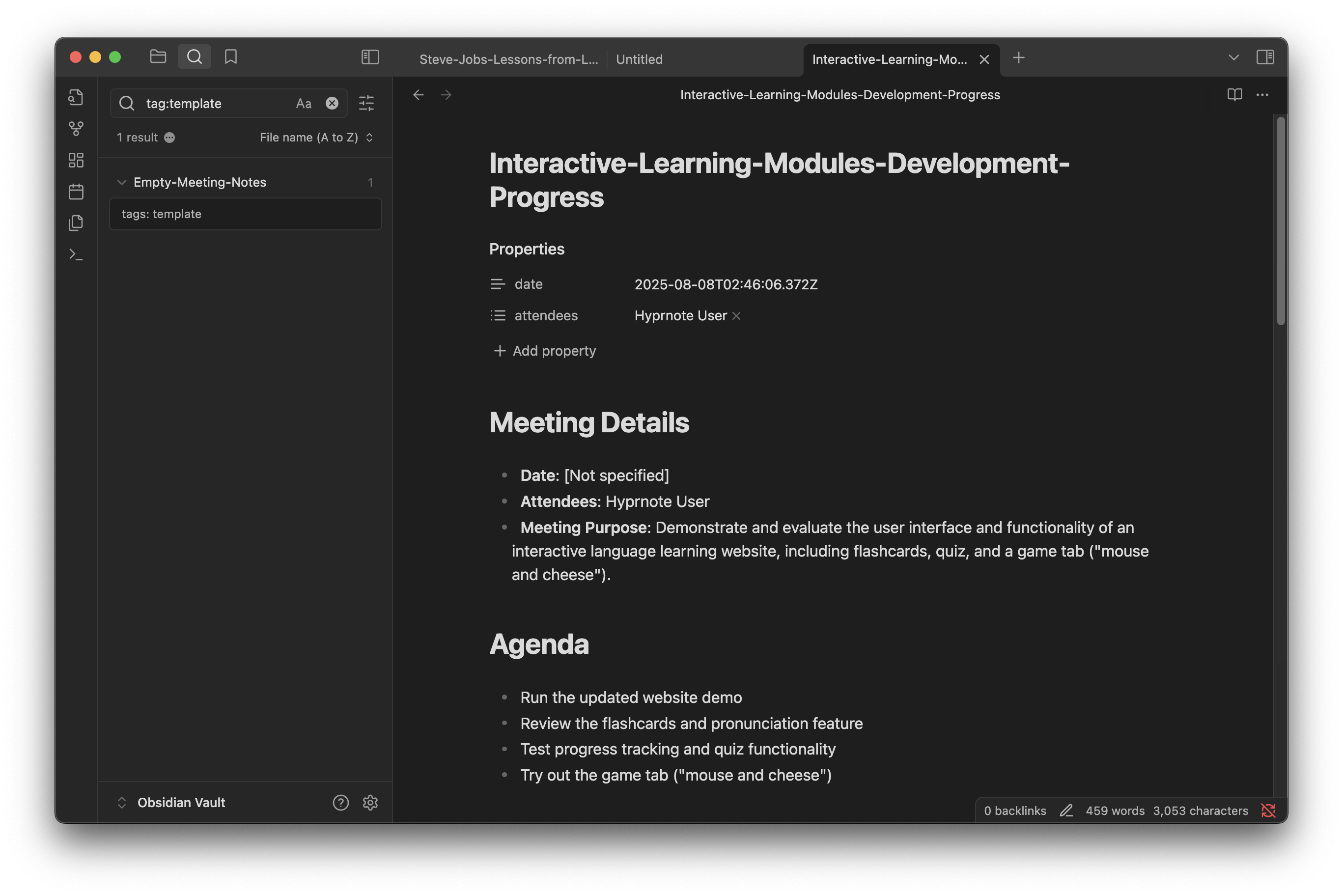Toggle the right sidebar
Screen dimensions: 1343x896
(x=1265, y=57)
